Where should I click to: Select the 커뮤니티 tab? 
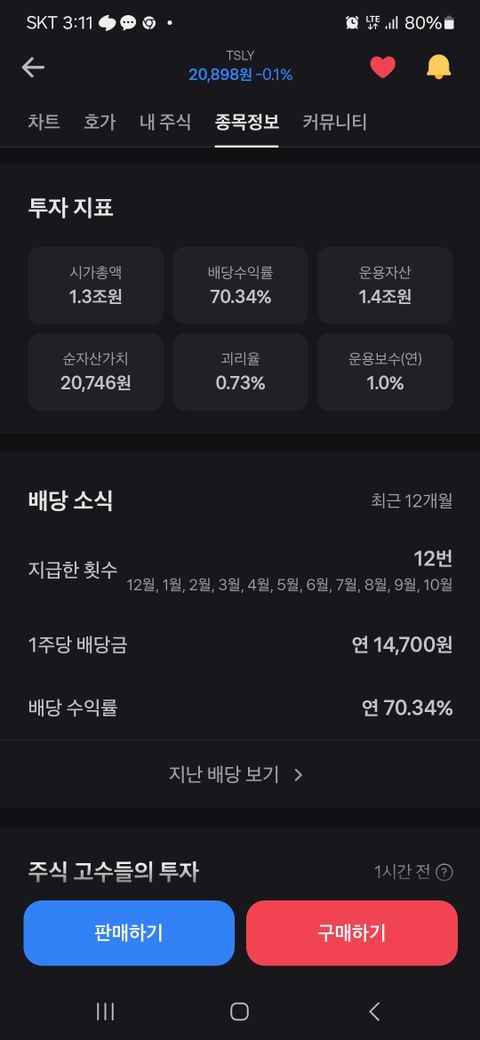(335, 122)
